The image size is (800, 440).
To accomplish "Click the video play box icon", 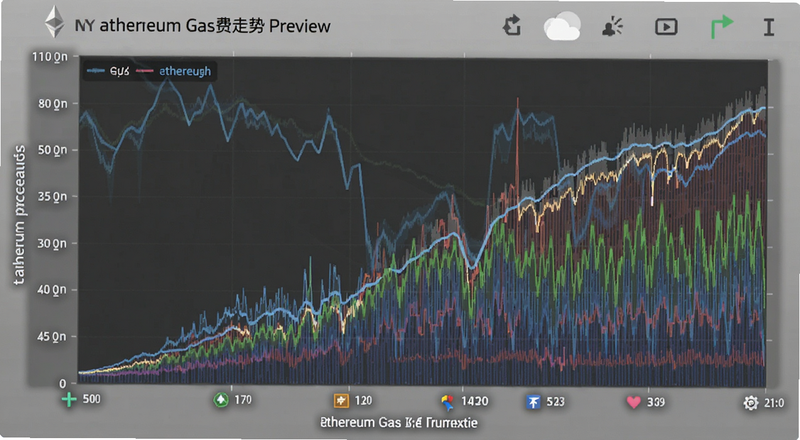I will pos(666,27).
